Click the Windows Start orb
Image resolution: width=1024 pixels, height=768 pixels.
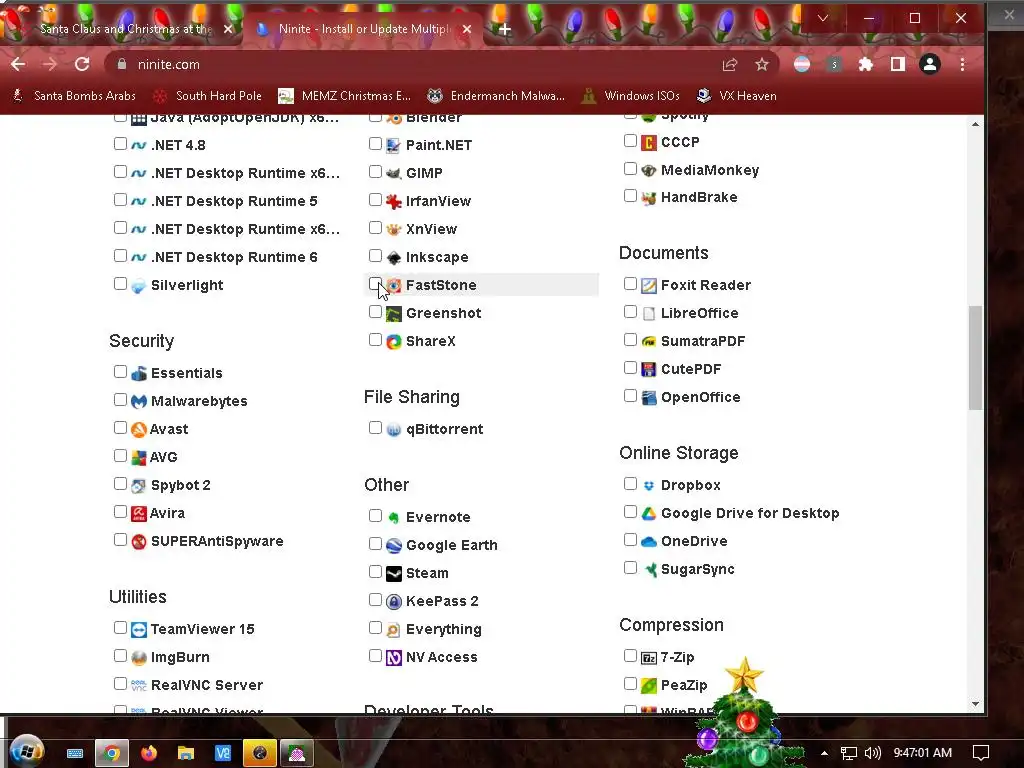27,752
